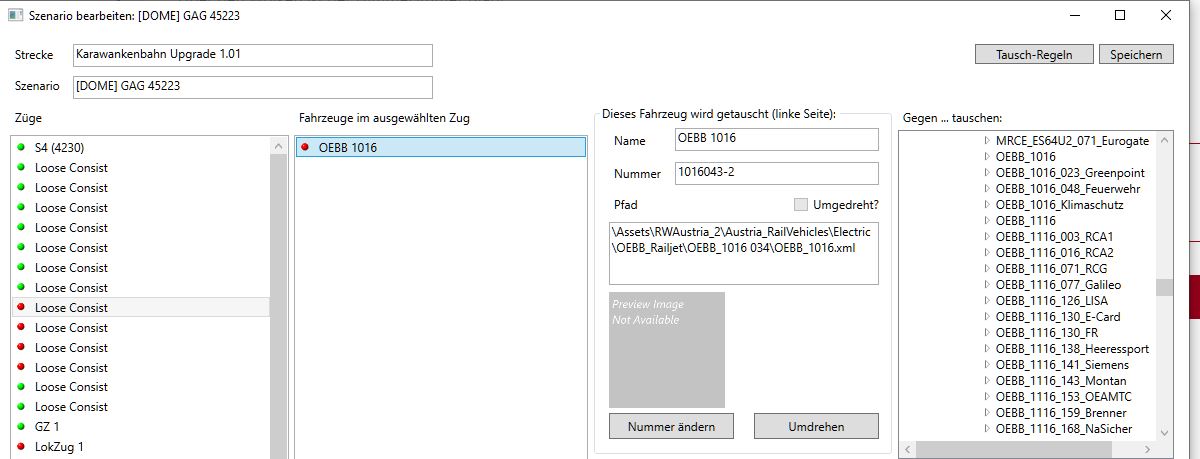
Task: Open the Tausch-Regeln dialog
Action: pyautogui.click(x=1033, y=55)
